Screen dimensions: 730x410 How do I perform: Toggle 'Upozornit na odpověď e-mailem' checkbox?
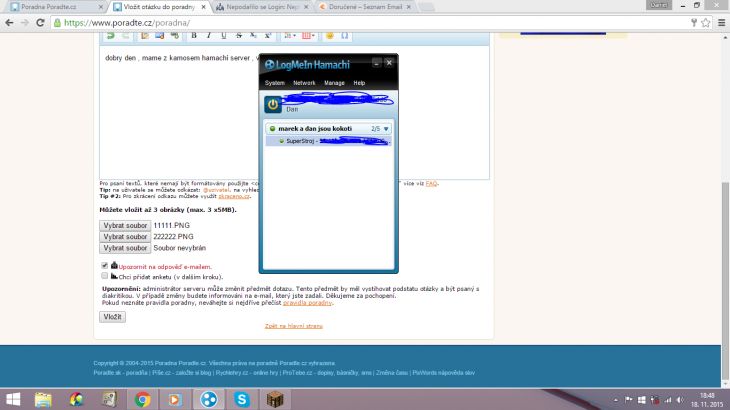coord(104,265)
